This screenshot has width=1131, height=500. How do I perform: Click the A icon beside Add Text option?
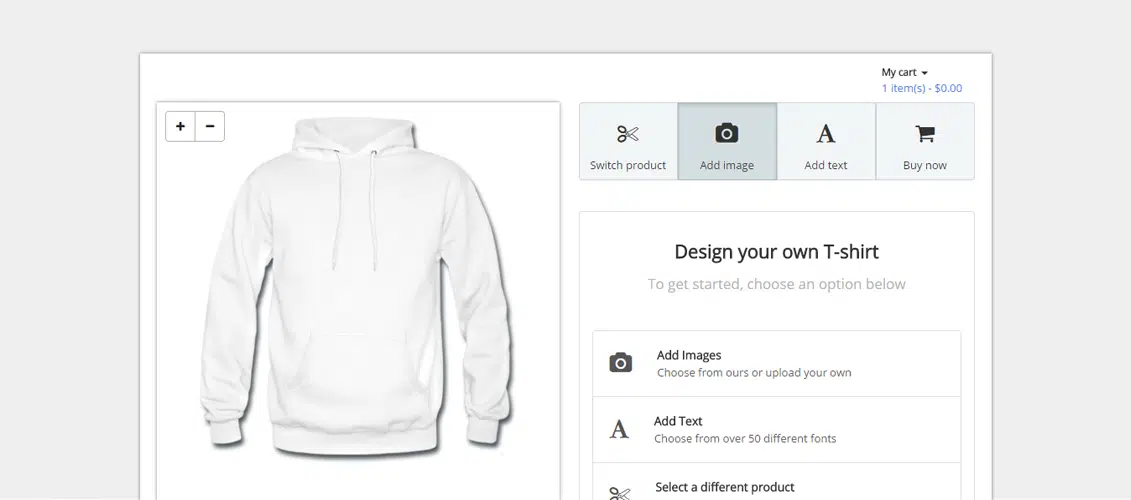pyautogui.click(x=620, y=430)
